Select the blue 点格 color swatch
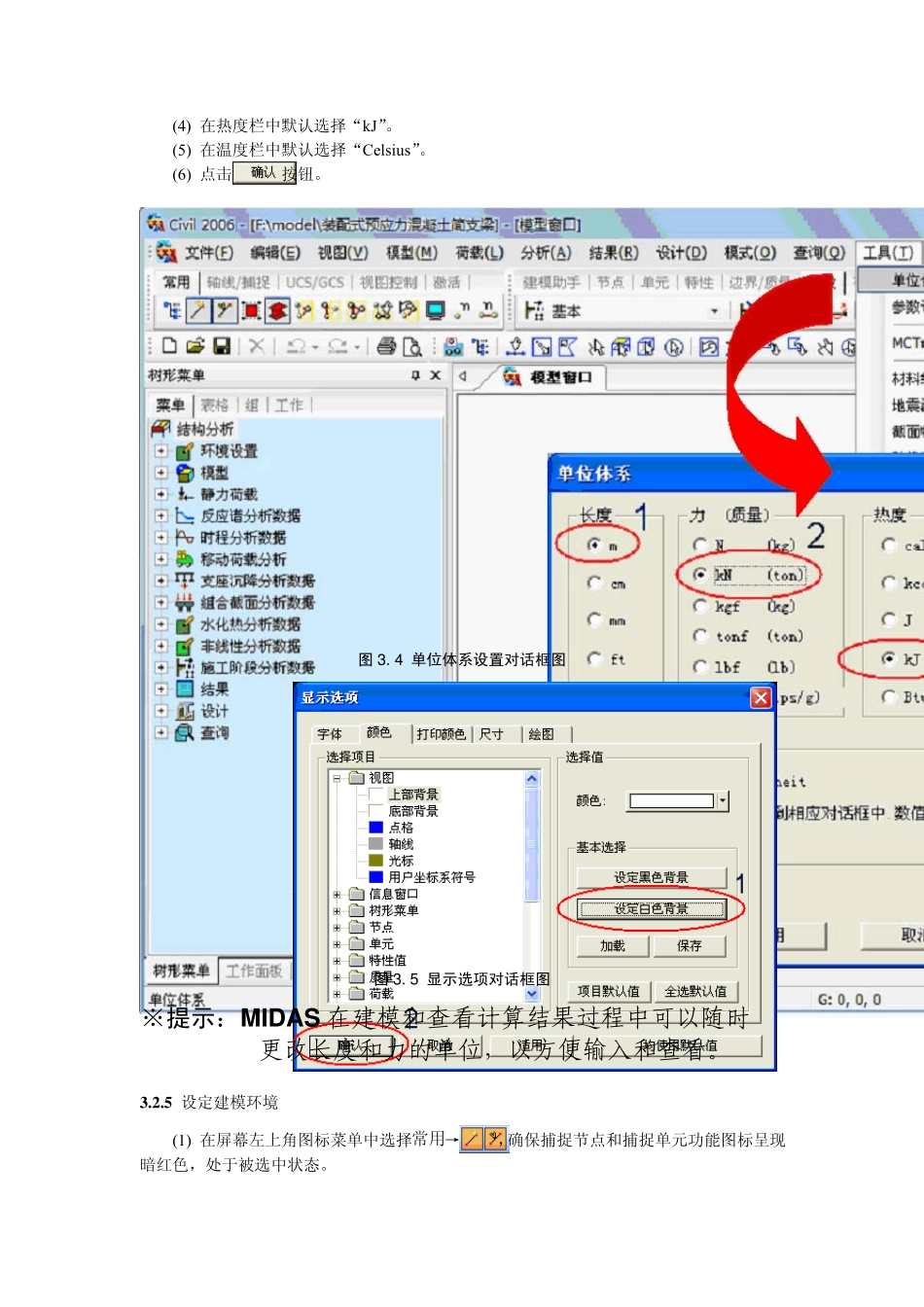This screenshot has height=1307, width=924. click(x=376, y=828)
